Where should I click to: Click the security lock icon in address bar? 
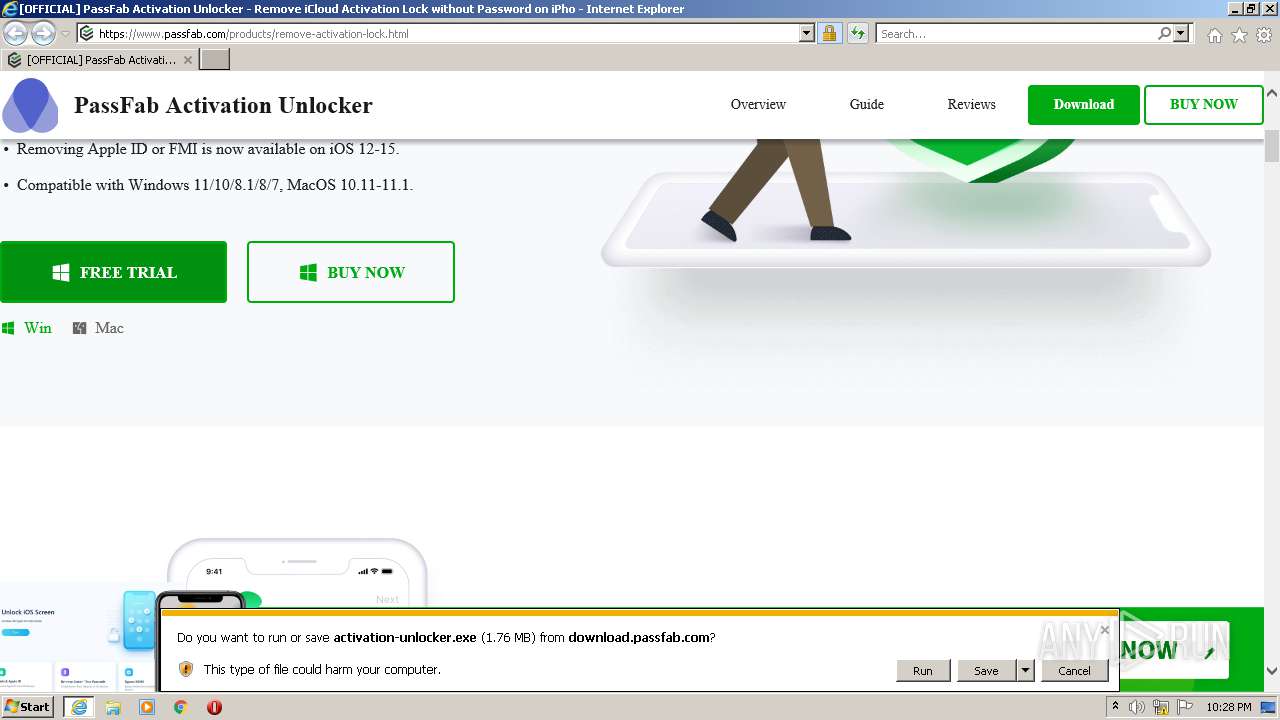829,34
